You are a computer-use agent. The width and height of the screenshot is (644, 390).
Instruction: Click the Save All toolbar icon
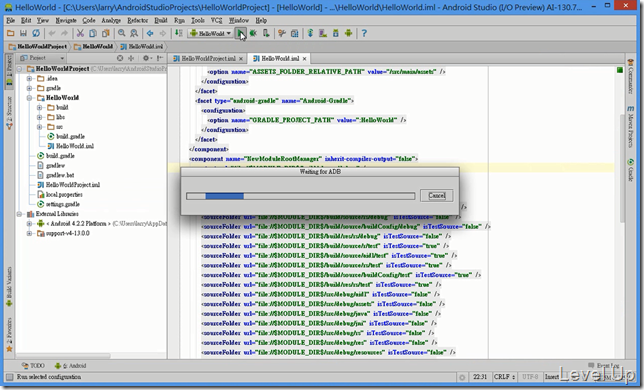(23, 33)
